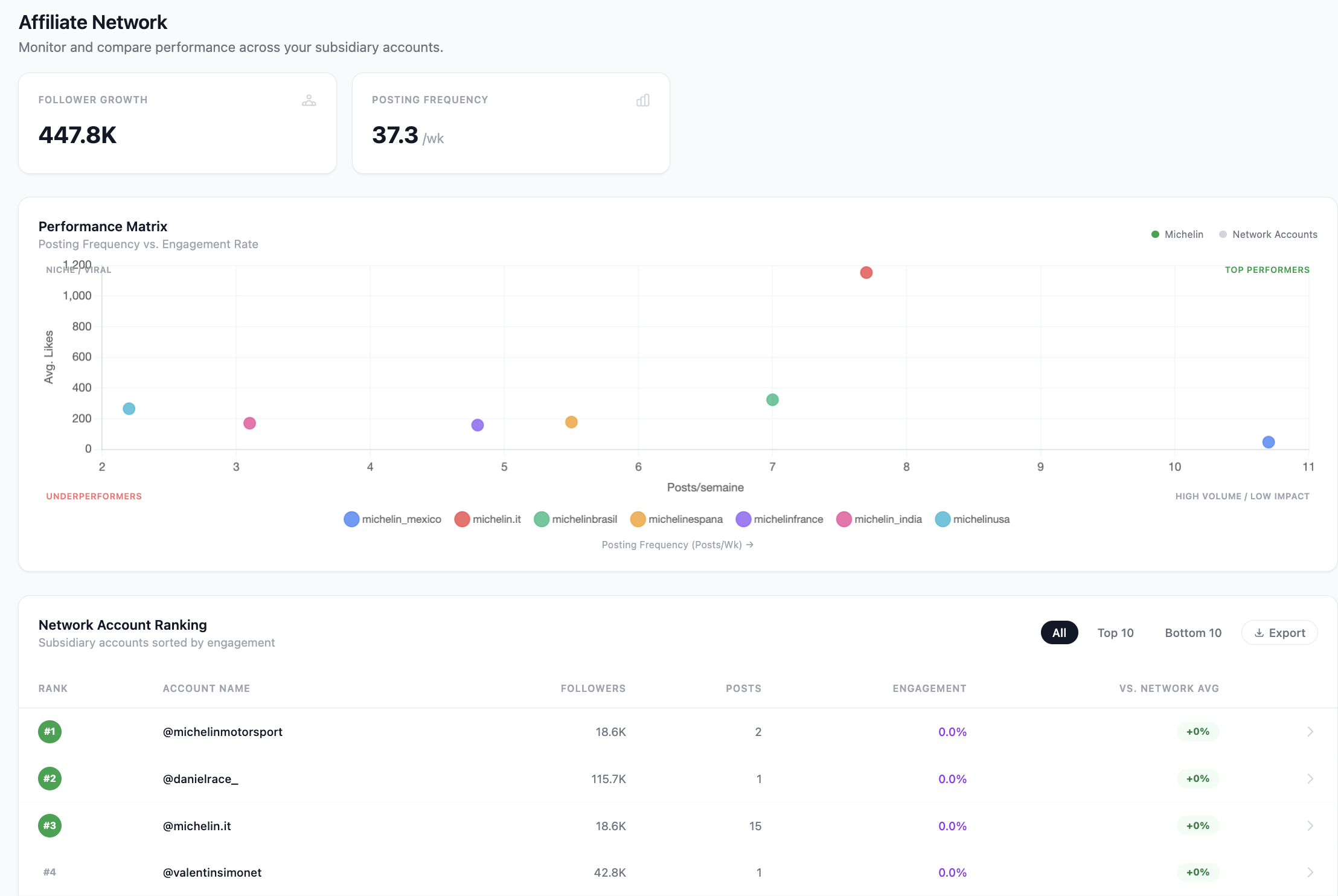Click the Rank column header
Screen dimensions: 1338x896
(53, 688)
